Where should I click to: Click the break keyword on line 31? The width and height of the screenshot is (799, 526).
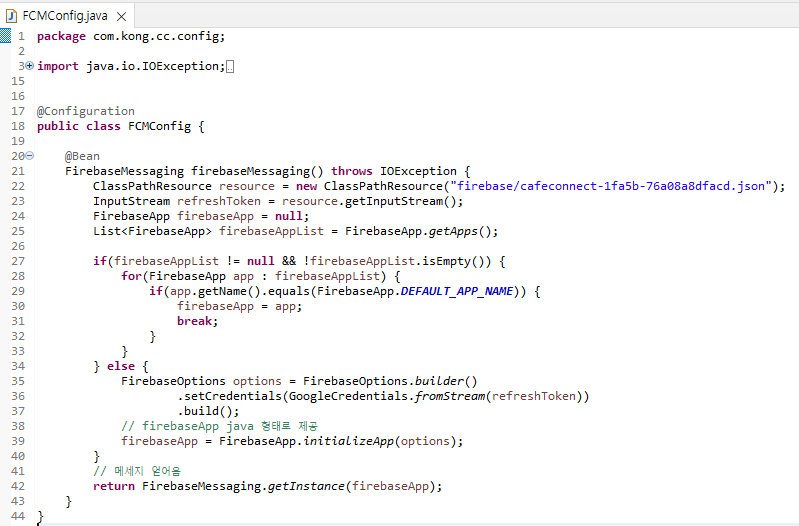click(195, 321)
